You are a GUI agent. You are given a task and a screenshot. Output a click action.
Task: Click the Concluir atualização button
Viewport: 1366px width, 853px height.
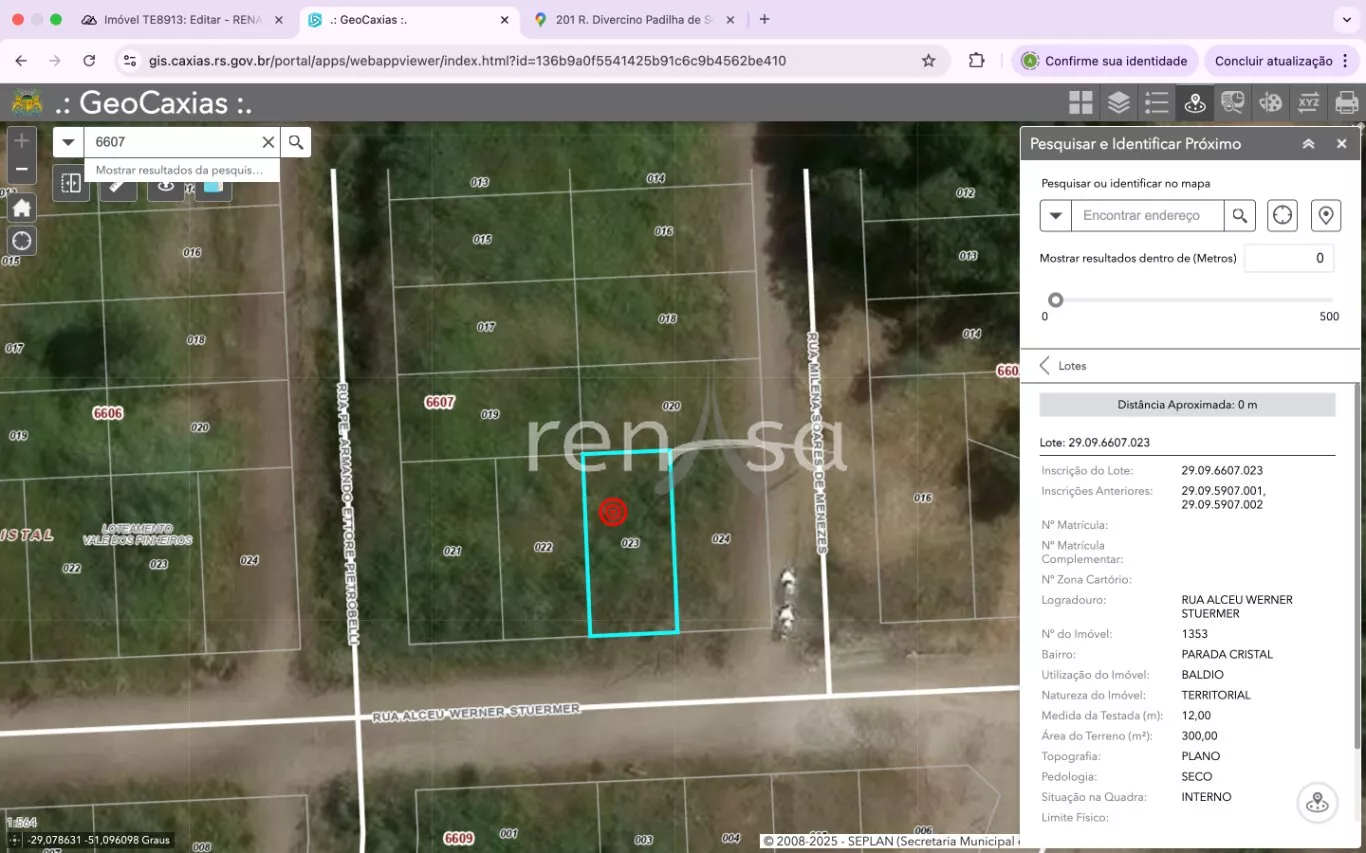[1273, 61]
